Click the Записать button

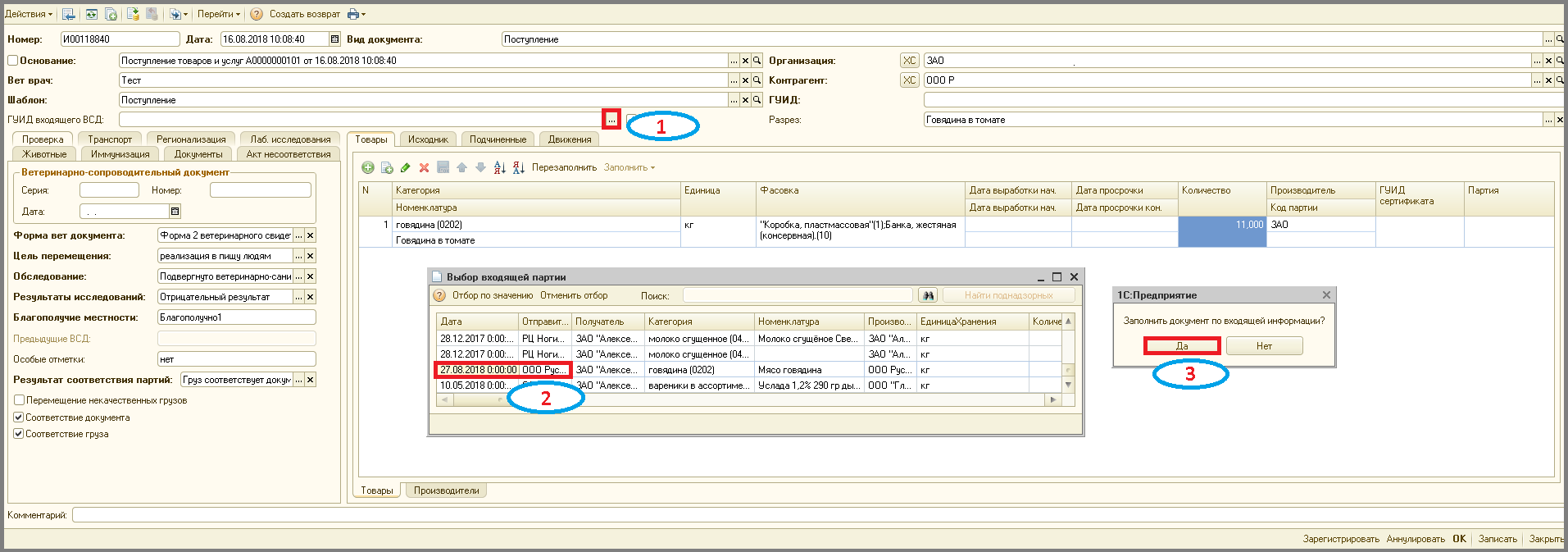(x=1498, y=539)
